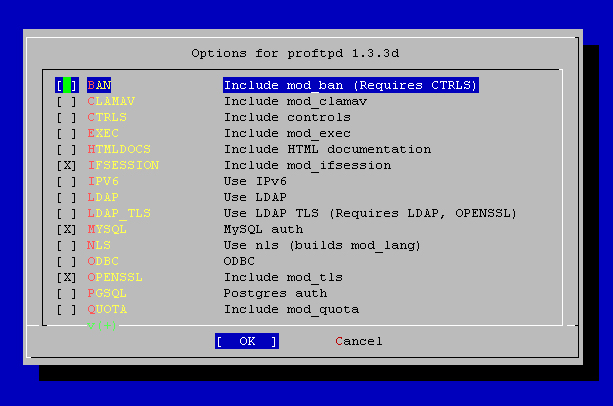Select the BAN option label
Viewport: 613px width, 406px height.
[99, 85]
